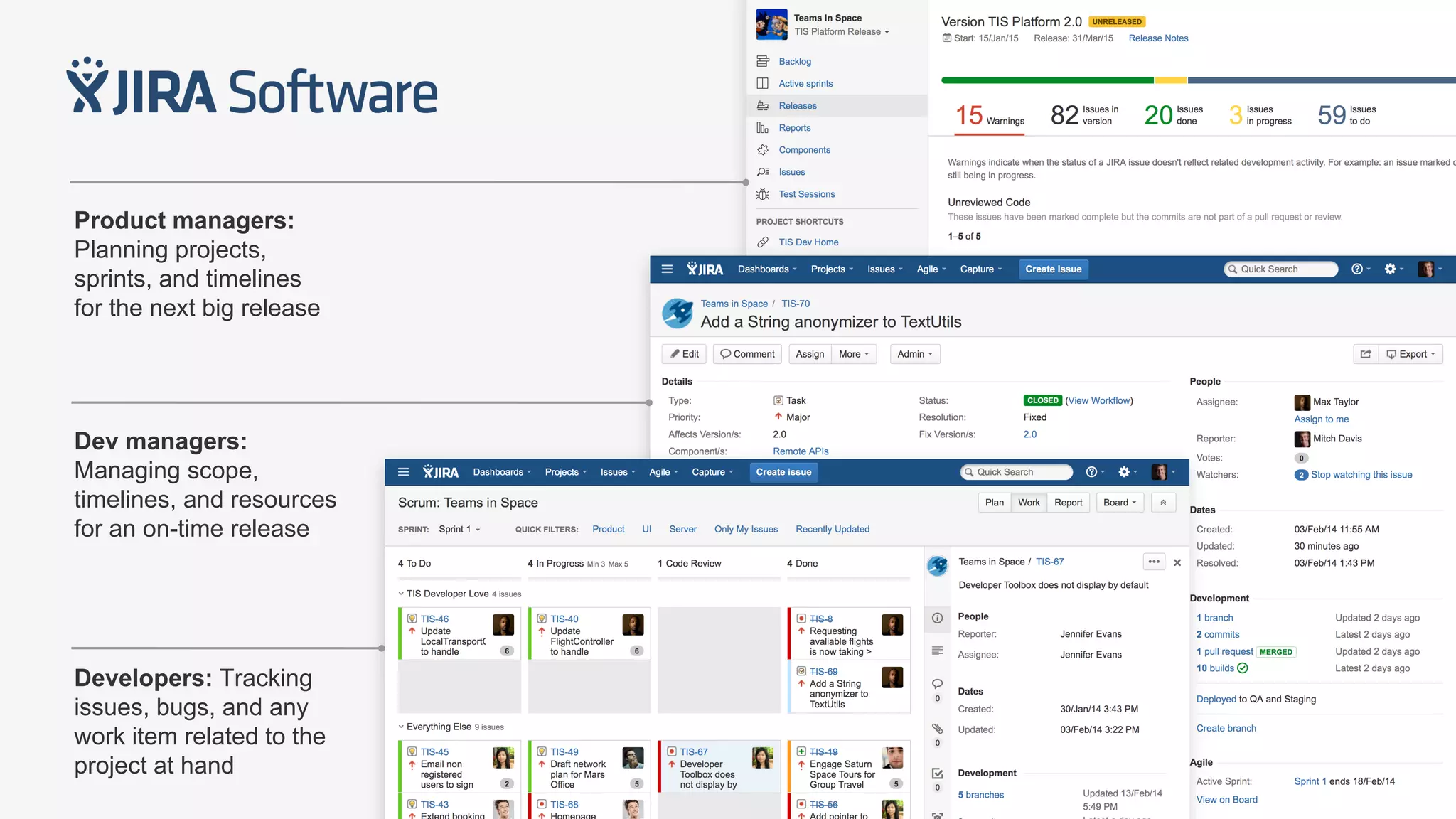
Task: Switch board to Work mode
Action: coord(1029,502)
